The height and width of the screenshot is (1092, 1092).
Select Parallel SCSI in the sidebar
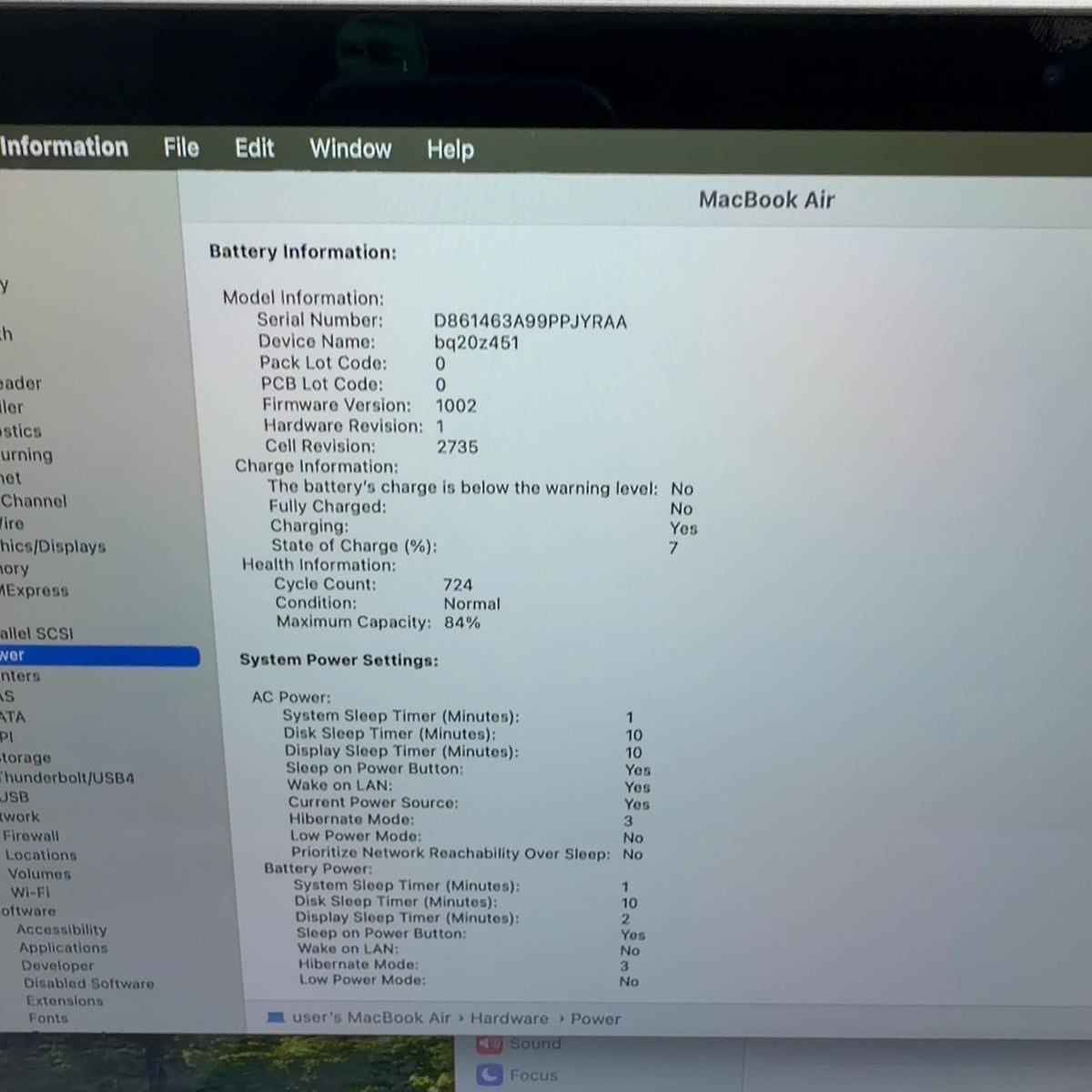click(36, 633)
